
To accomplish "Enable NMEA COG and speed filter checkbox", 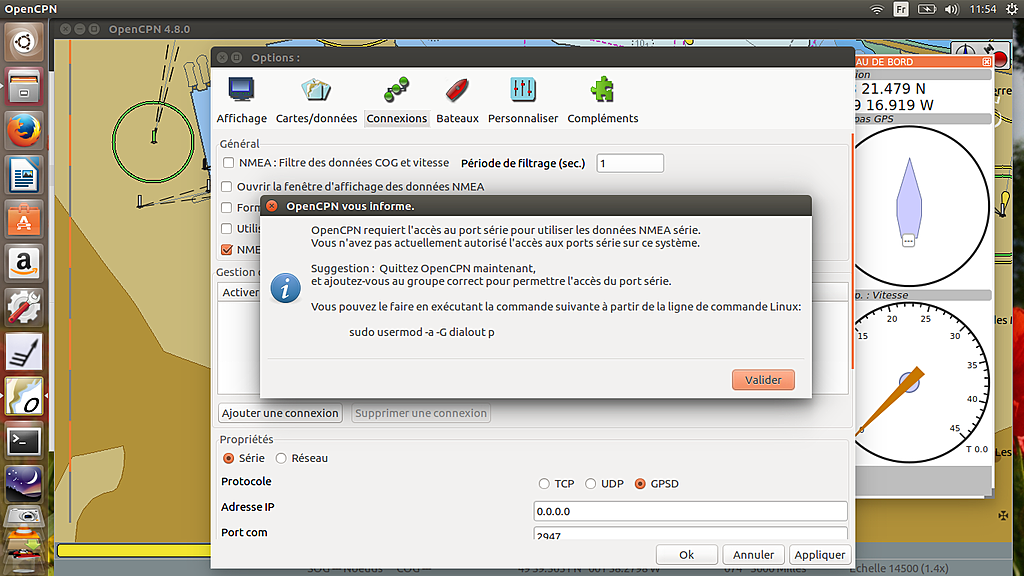I will pyautogui.click(x=228, y=163).
